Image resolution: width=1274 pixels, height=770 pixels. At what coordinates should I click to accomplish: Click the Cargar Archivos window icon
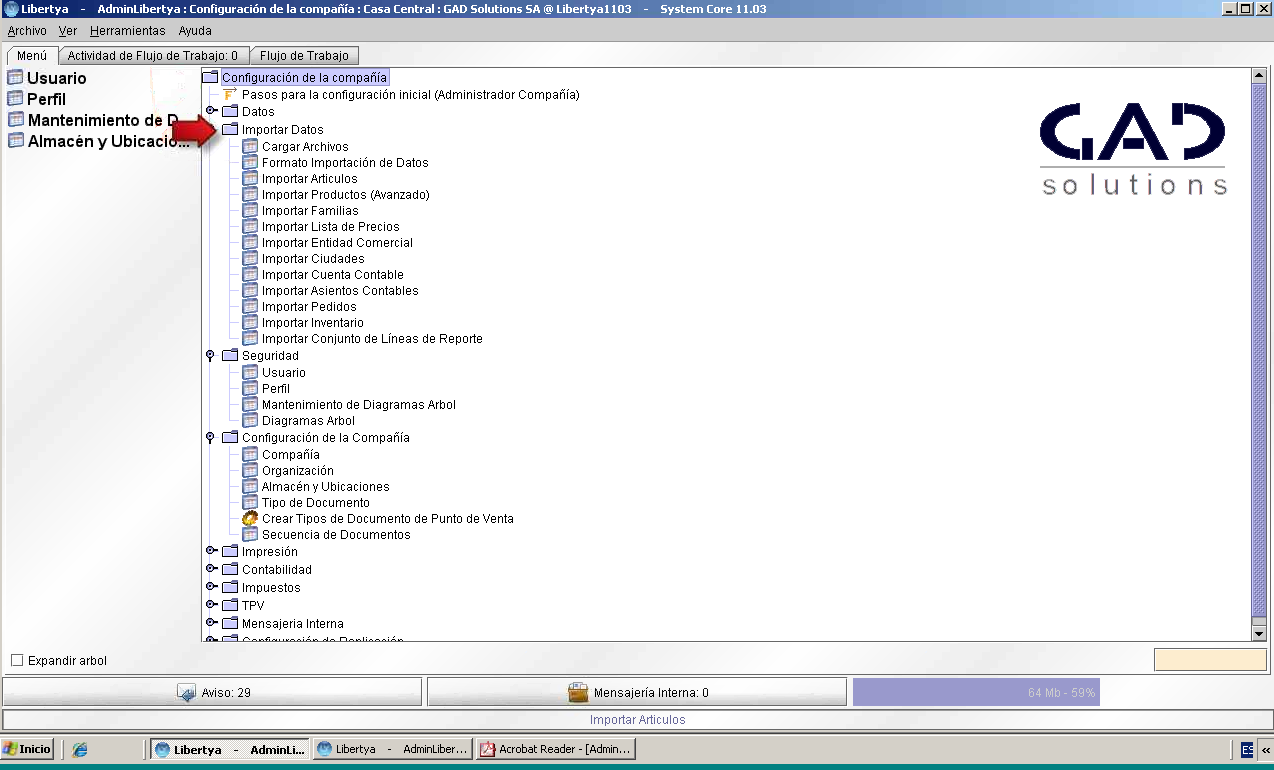(250, 147)
